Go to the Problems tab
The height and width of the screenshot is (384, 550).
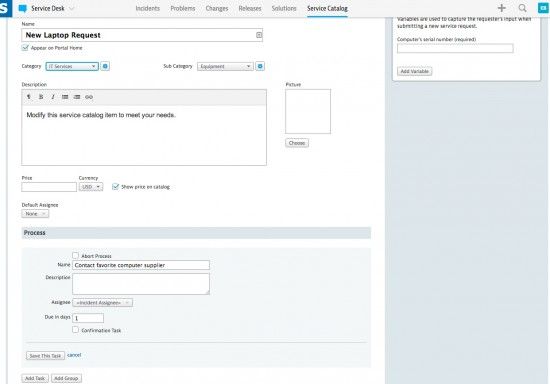tap(183, 8)
